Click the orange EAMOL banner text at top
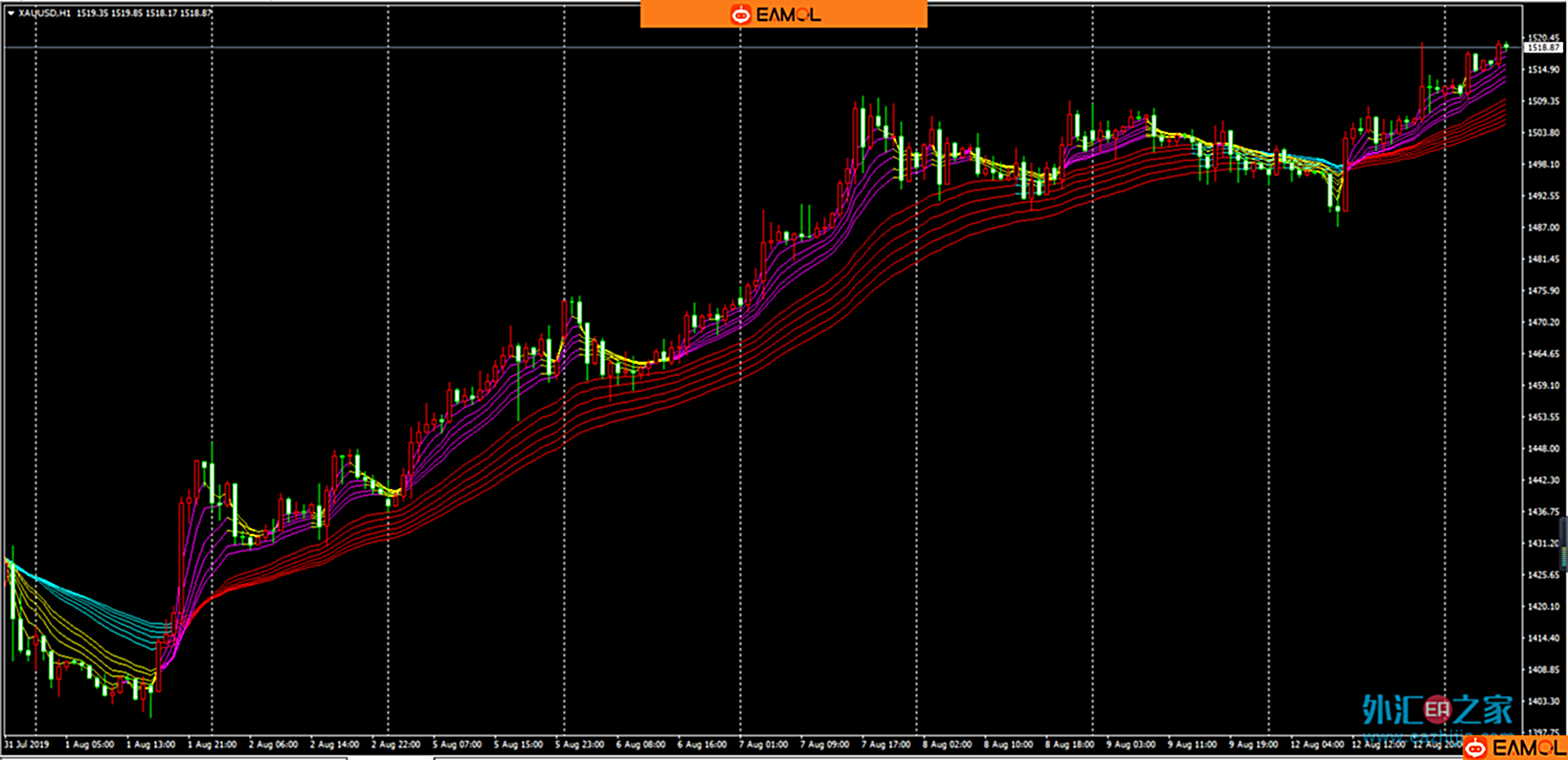1568x760 pixels. coord(788,14)
